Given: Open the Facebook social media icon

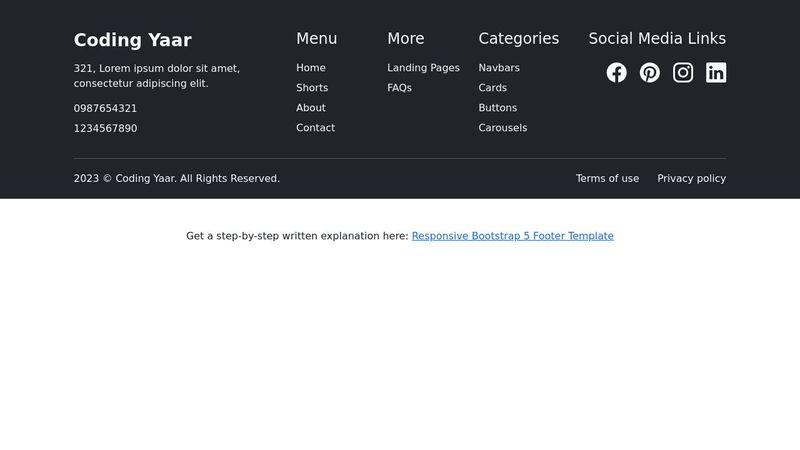Looking at the screenshot, I should [x=616, y=73].
